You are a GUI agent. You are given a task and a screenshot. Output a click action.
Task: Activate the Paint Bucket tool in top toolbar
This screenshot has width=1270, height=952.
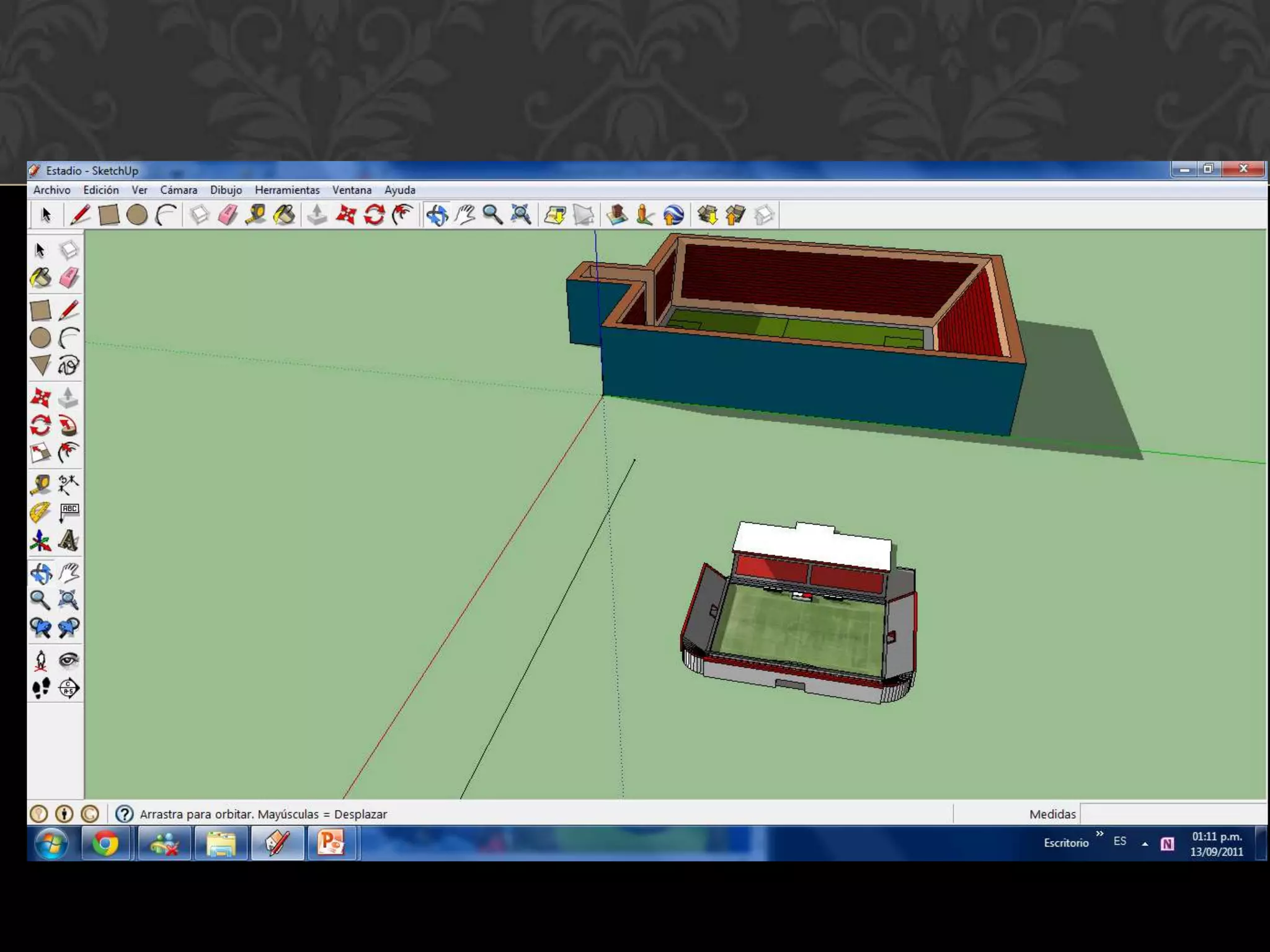click(x=284, y=215)
